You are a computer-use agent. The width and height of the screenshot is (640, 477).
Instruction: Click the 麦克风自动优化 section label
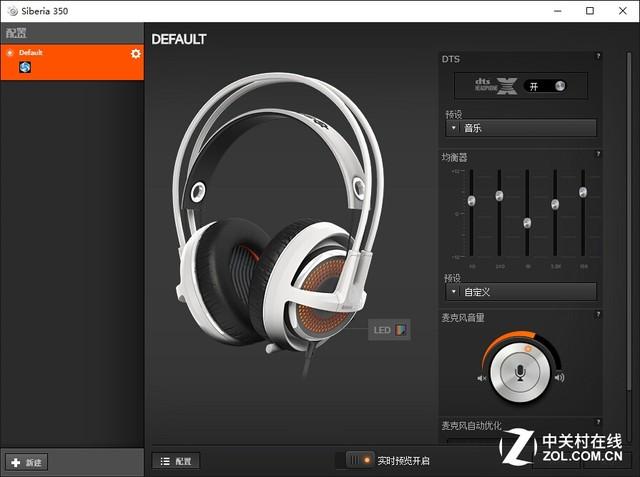tap(471, 426)
